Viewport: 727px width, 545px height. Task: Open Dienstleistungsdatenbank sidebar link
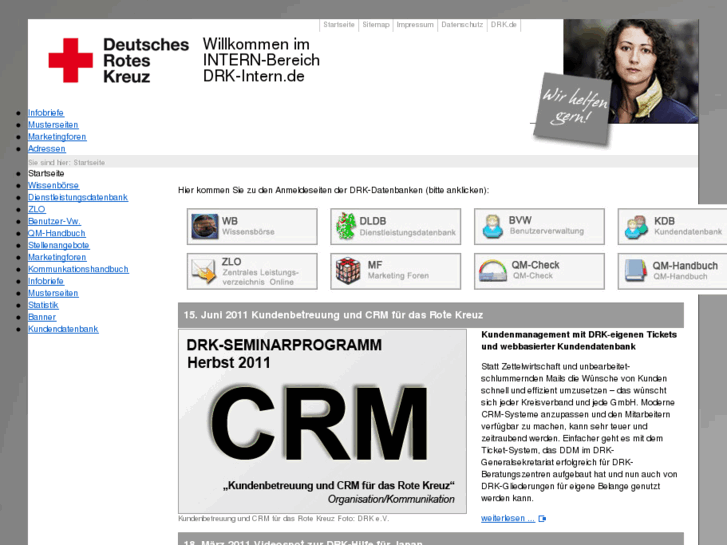pyautogui.click(x=78, y=198)
